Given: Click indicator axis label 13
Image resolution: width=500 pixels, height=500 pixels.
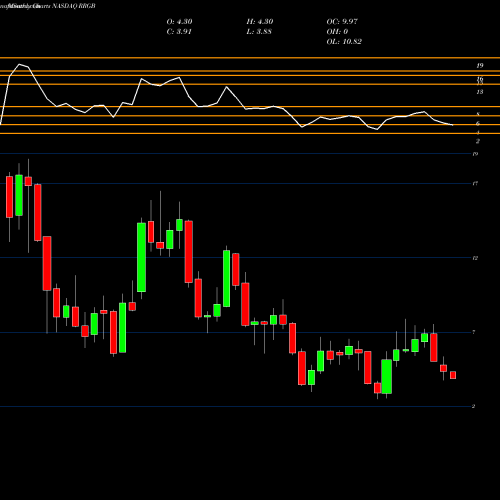Looking at the screenshot, I should click(480, 92).
